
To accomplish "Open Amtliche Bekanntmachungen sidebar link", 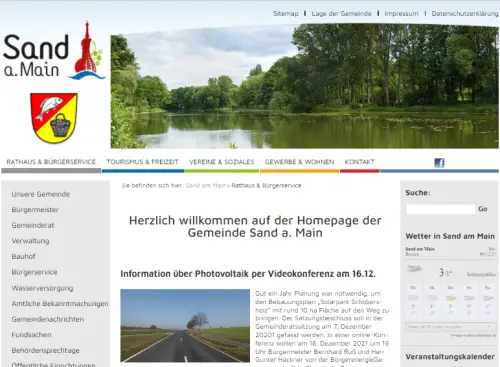I will click(x=60, y=304).
